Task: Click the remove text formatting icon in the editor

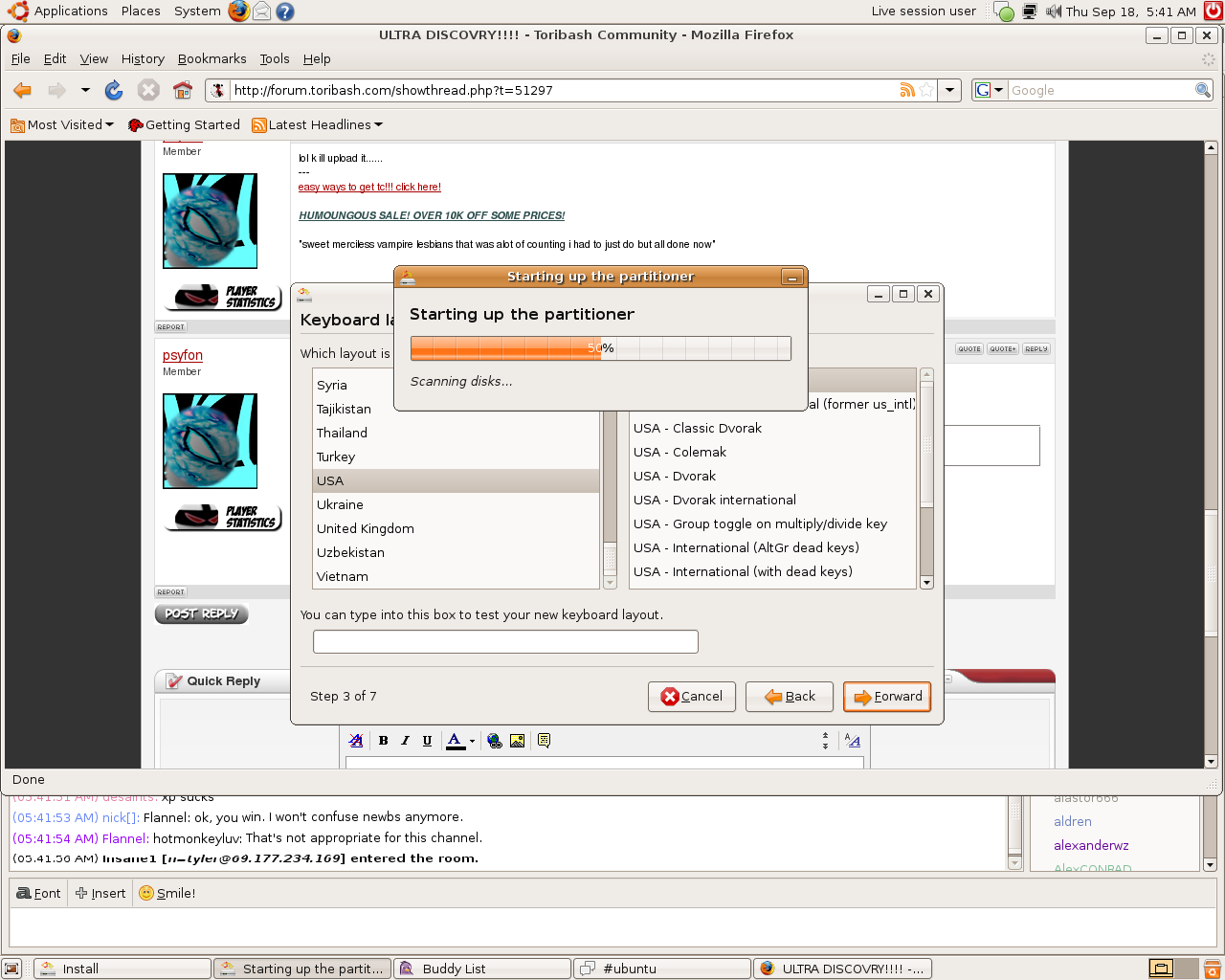Action: (356, 740)
